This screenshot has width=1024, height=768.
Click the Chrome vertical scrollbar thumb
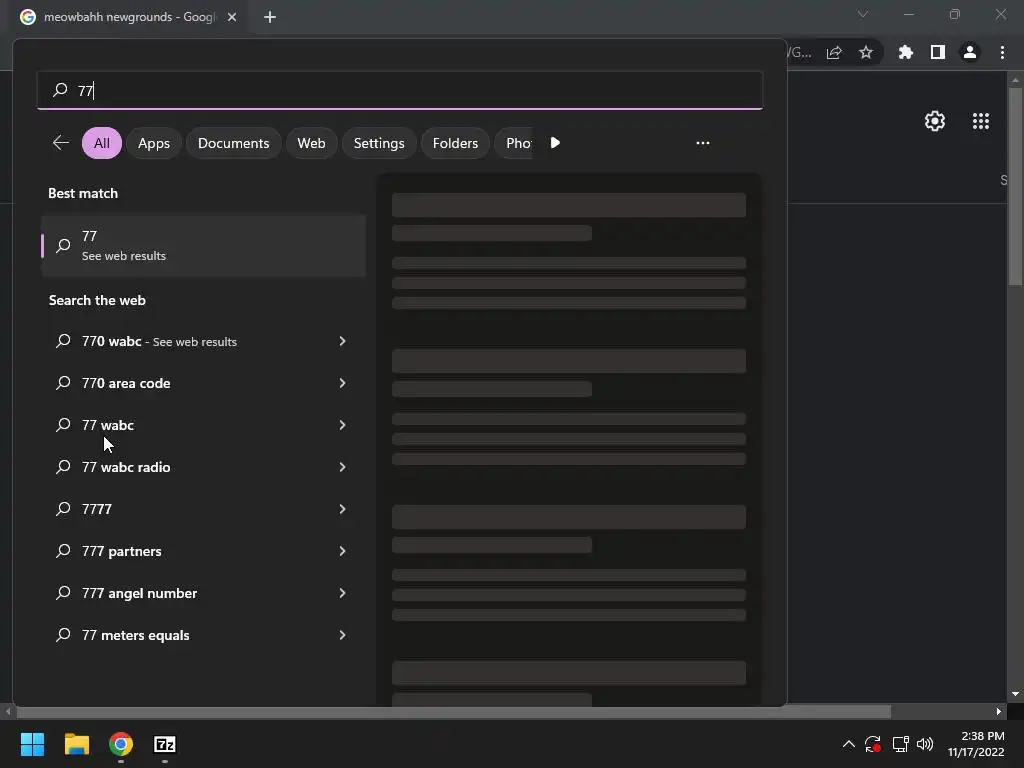tap(1015, 186)
